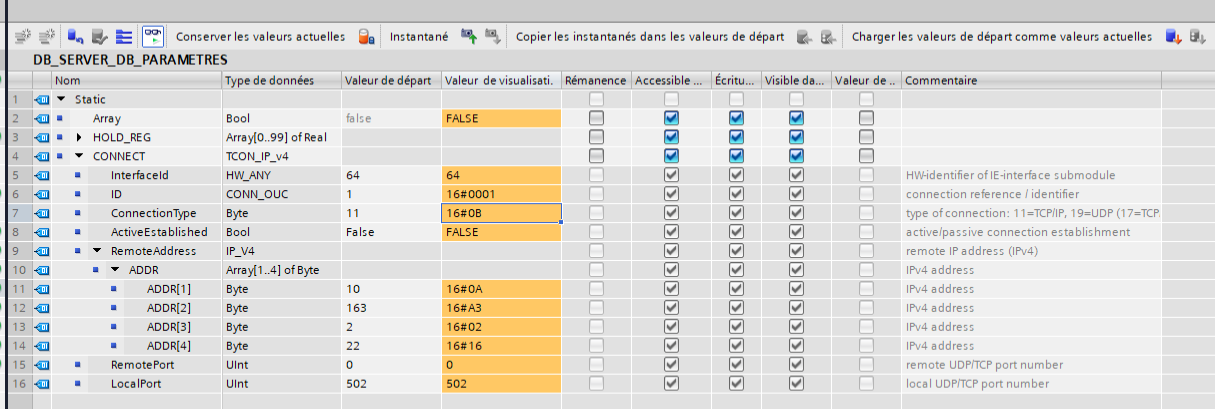Screen dimensions: 1215x409
Task: Expand the HOLD_REG array node
Action: click(80, 137)
